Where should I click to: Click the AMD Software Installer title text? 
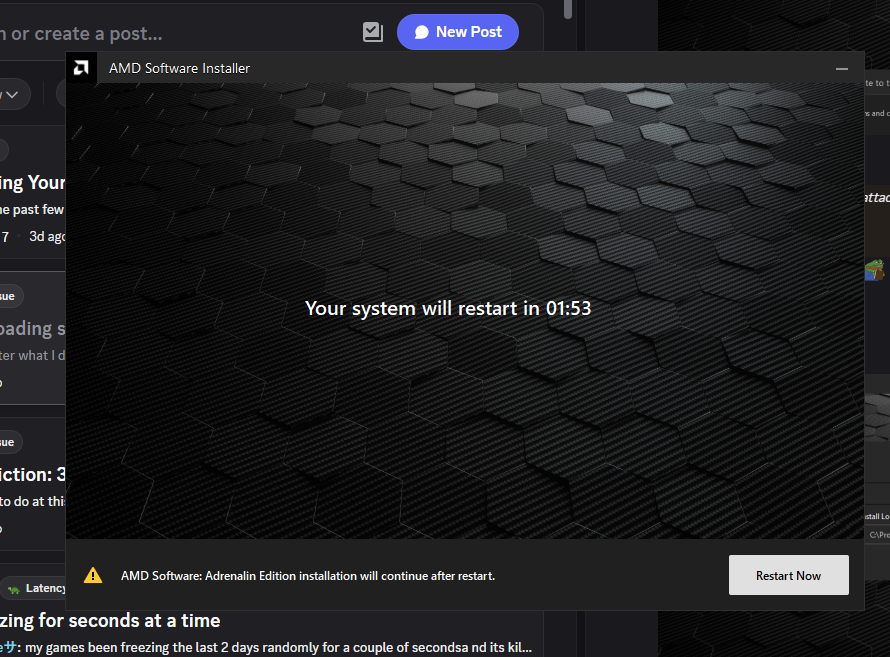(x=179, y=68)
